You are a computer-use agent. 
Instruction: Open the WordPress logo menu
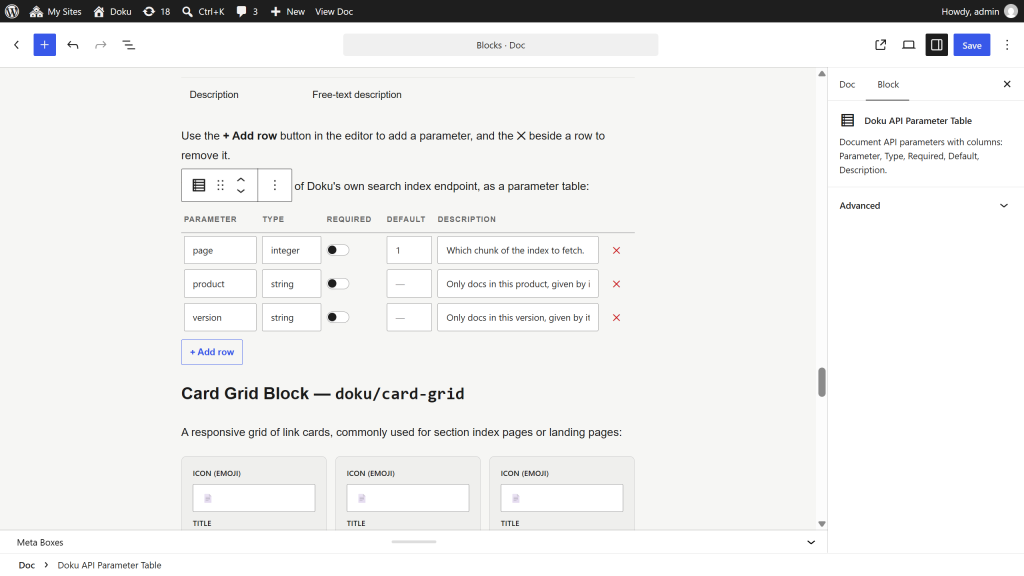click(12, 11)
